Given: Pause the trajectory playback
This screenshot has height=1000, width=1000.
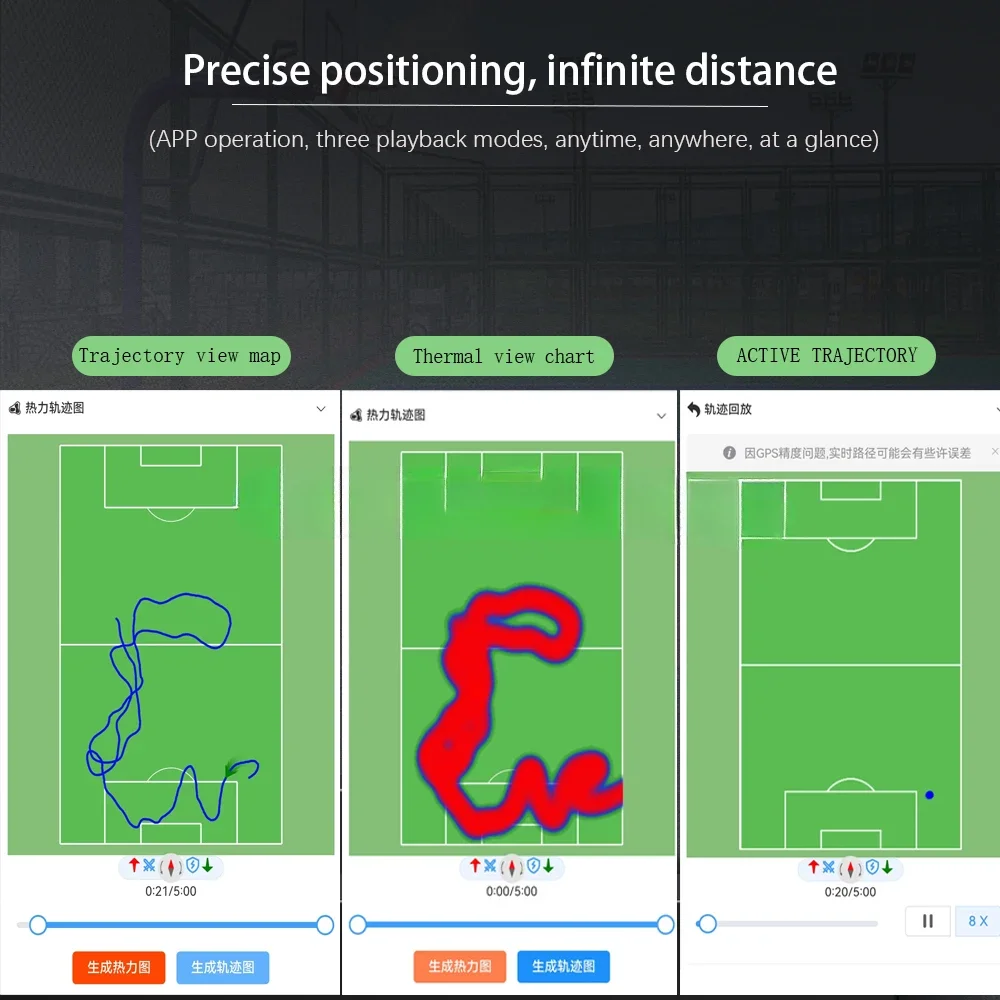Looking at the screenshot, I should click(928, 921).
